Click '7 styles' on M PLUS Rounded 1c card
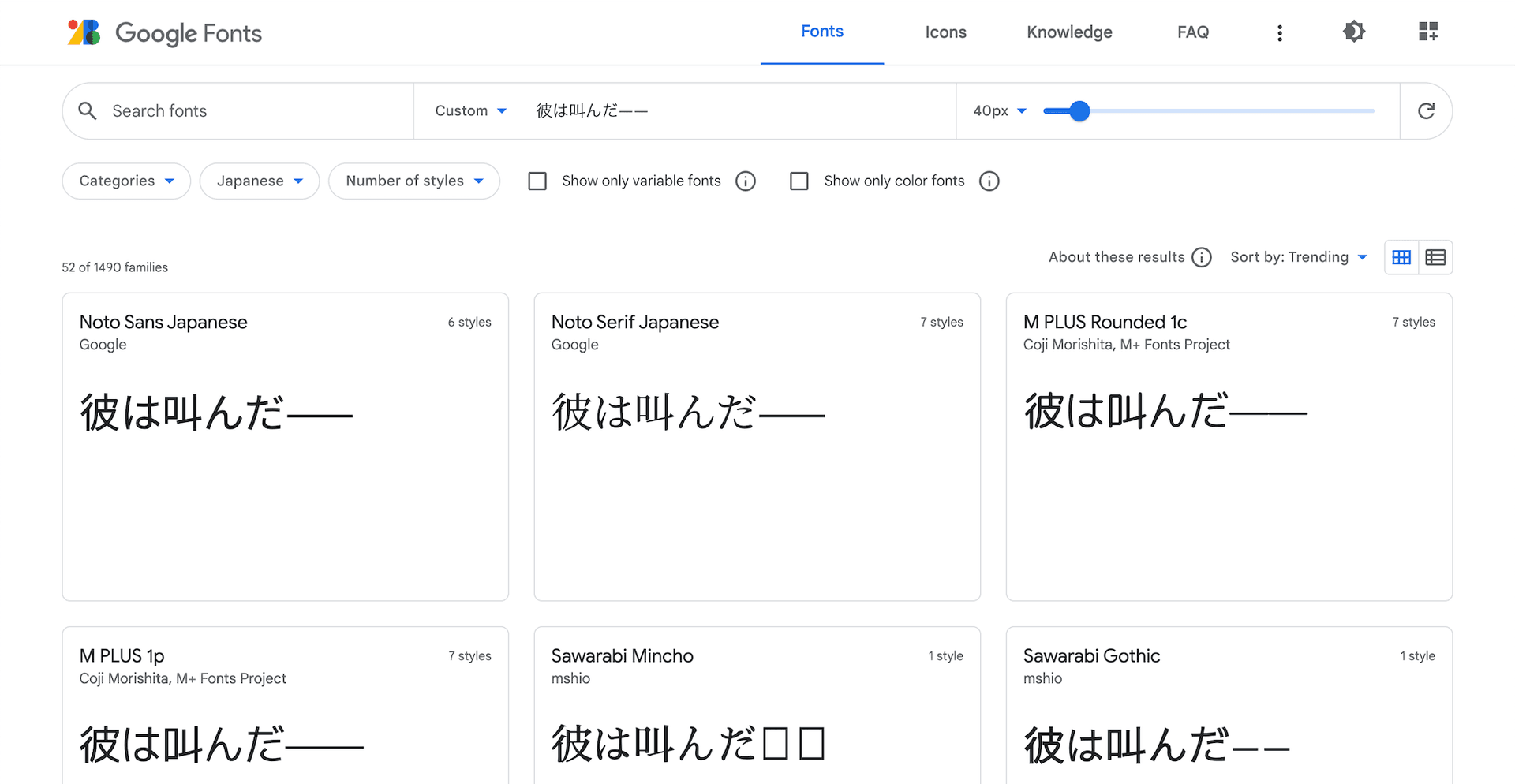 pyautogui.click(x=1413, y=322)
